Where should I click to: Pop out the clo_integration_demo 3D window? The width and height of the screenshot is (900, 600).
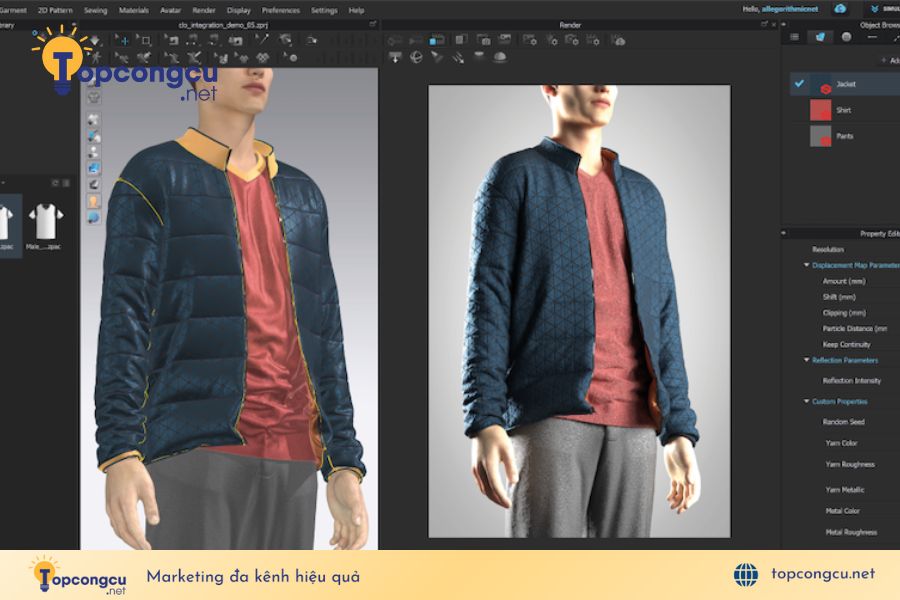point(373,25)
